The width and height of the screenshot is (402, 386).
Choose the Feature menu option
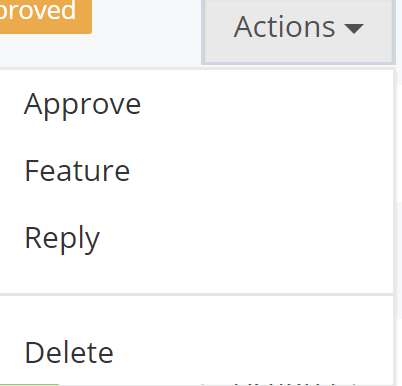click(x=197, y=171)
